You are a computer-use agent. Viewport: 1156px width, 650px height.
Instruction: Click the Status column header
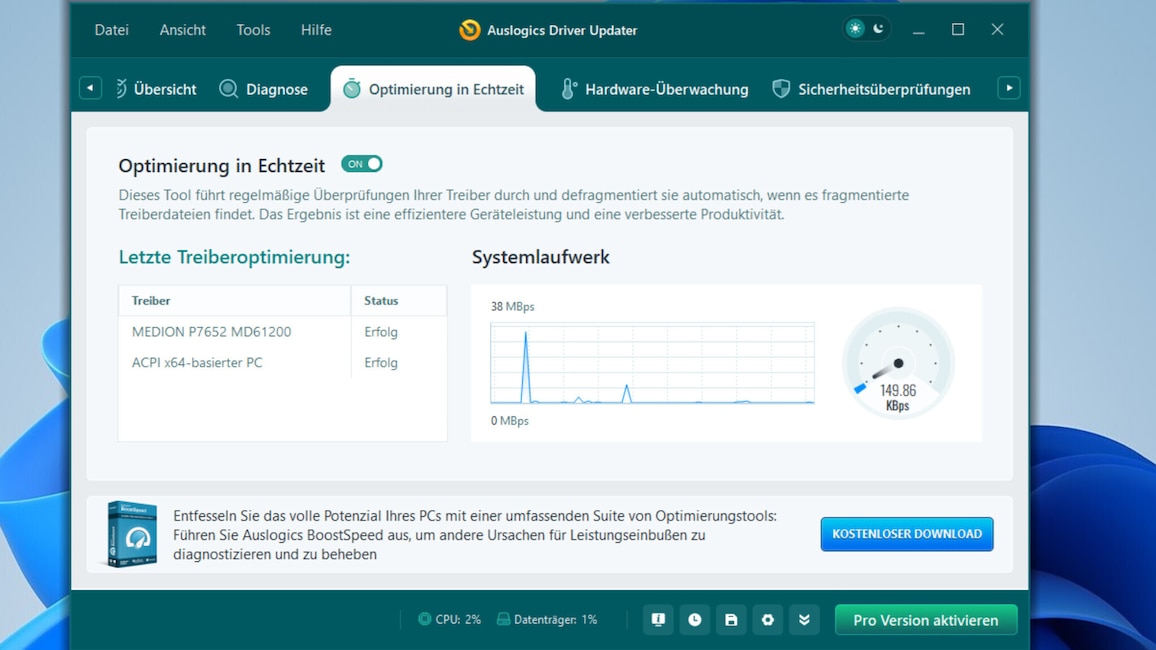(x=399, y=301)
